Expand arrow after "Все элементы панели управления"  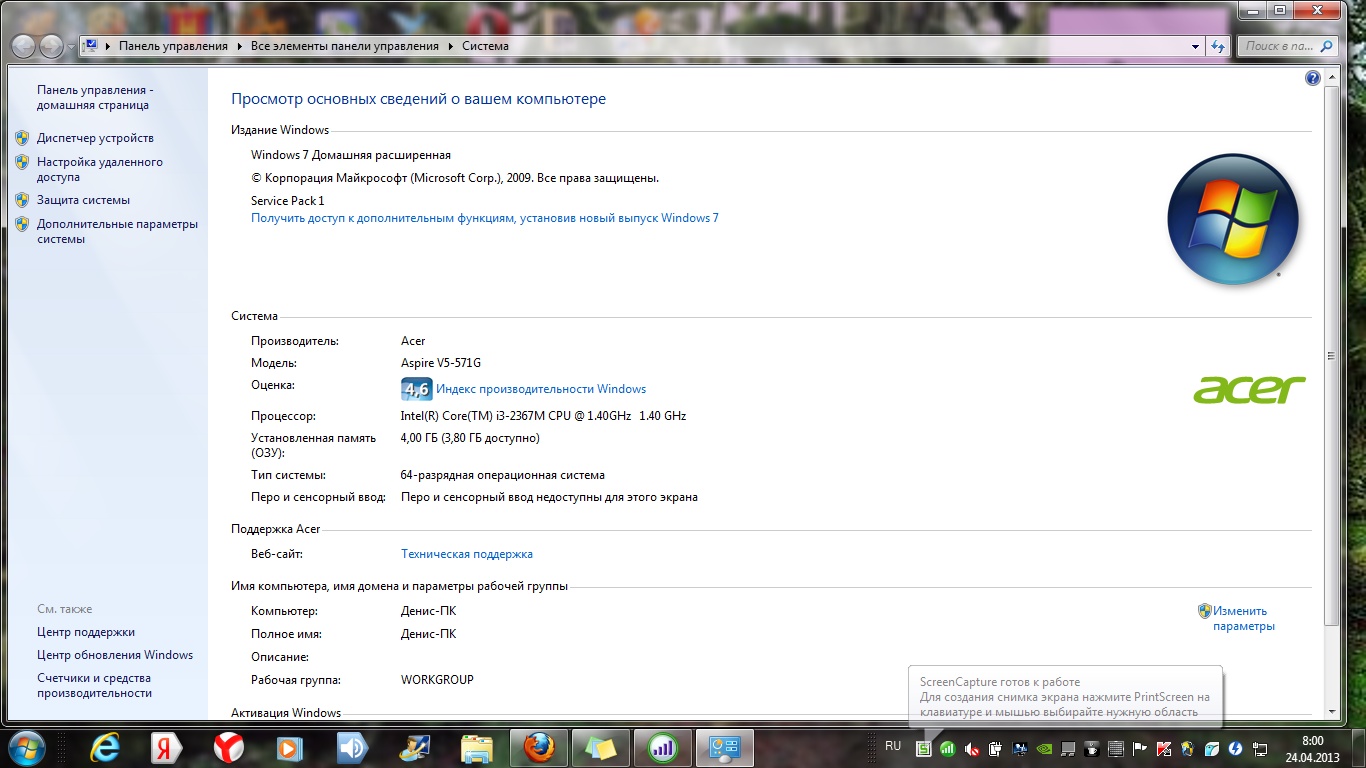tap(449, 46)
